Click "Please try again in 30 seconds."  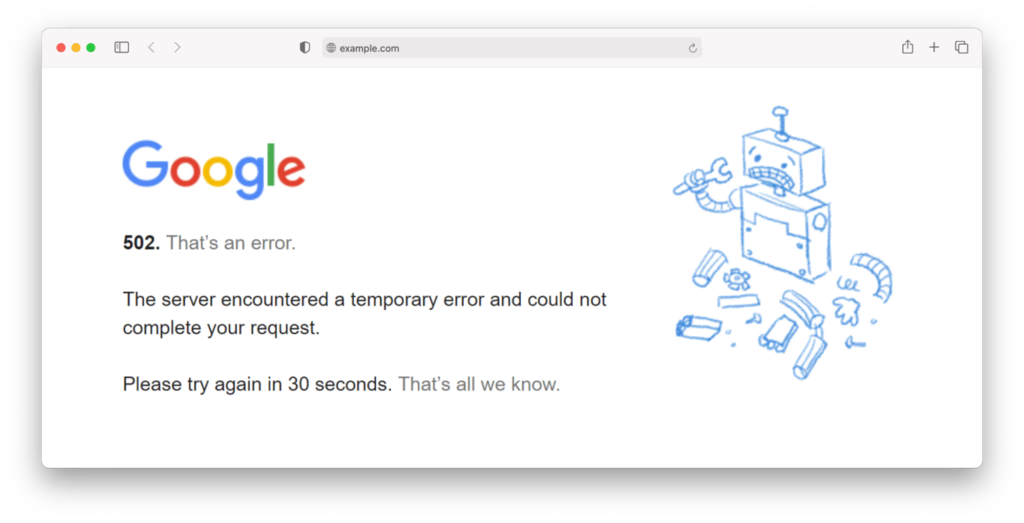(x=257, y=384)
